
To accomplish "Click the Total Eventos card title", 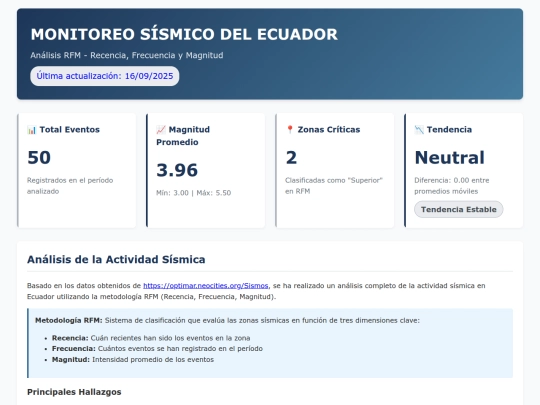I will [x=70, y=130].
